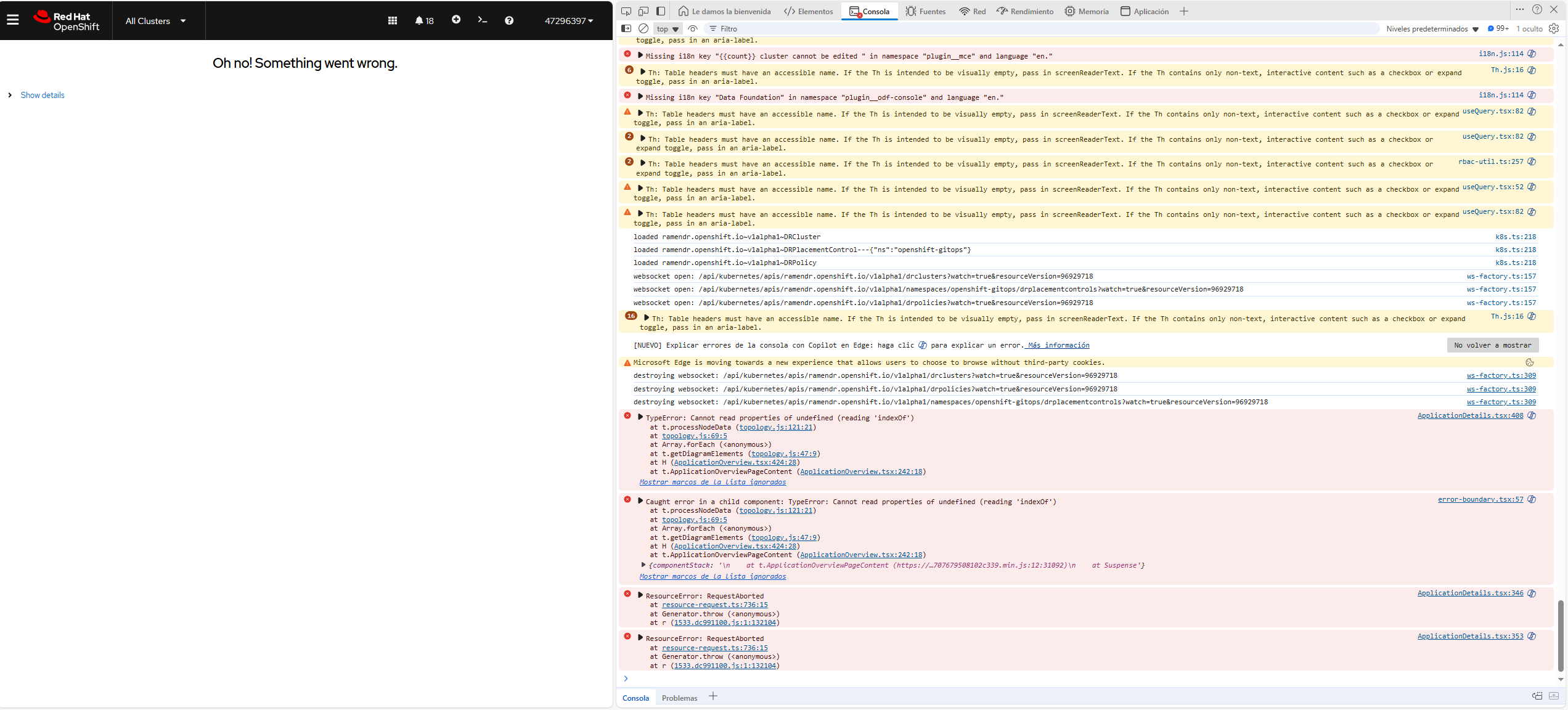Image resolution: width=1568 pixels, height=710 pixels.
Task: Open ApplicationDetails.tsx:408 source link
Action: click(x=1470, y=415)
